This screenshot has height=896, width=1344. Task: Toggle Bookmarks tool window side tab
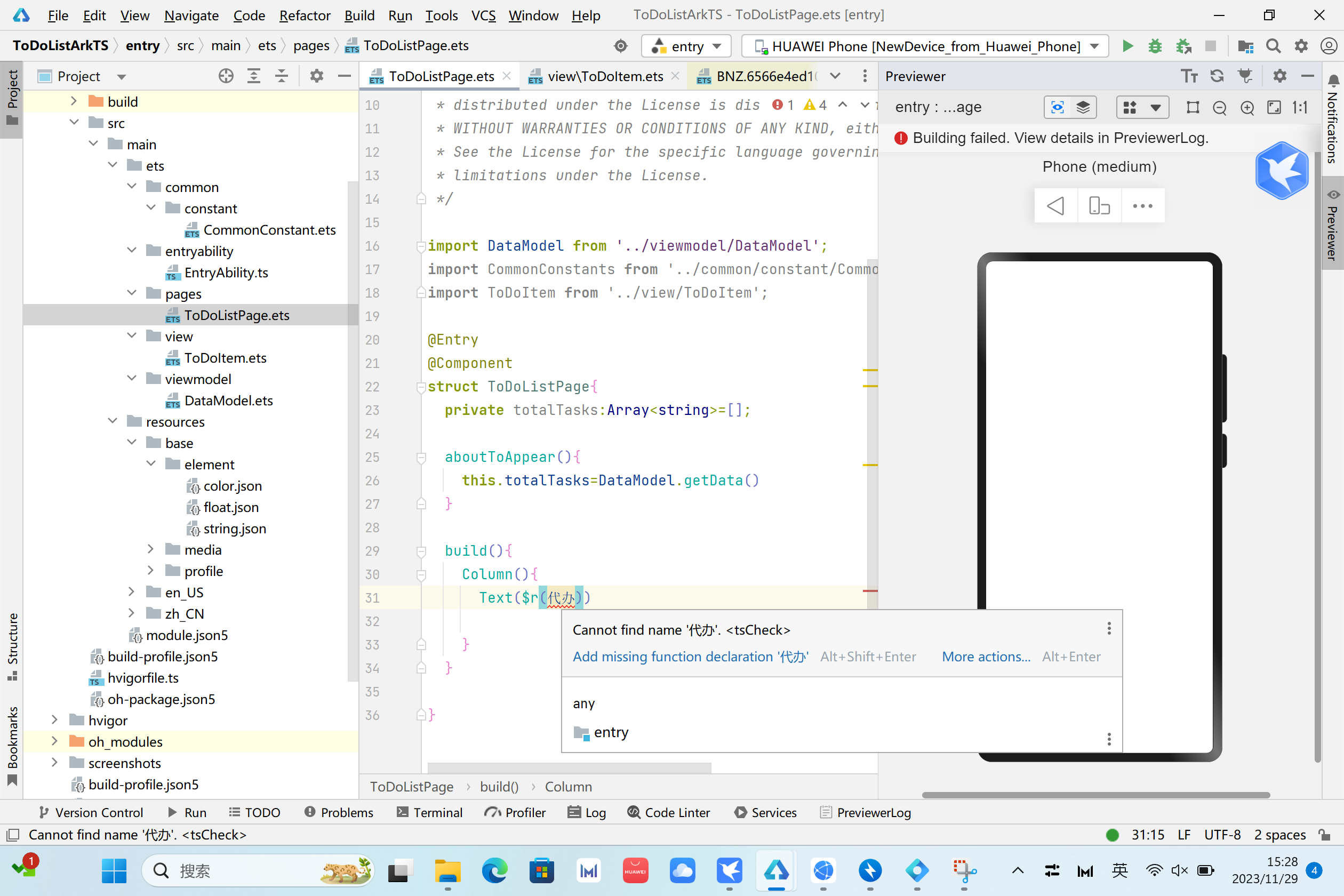12,746
